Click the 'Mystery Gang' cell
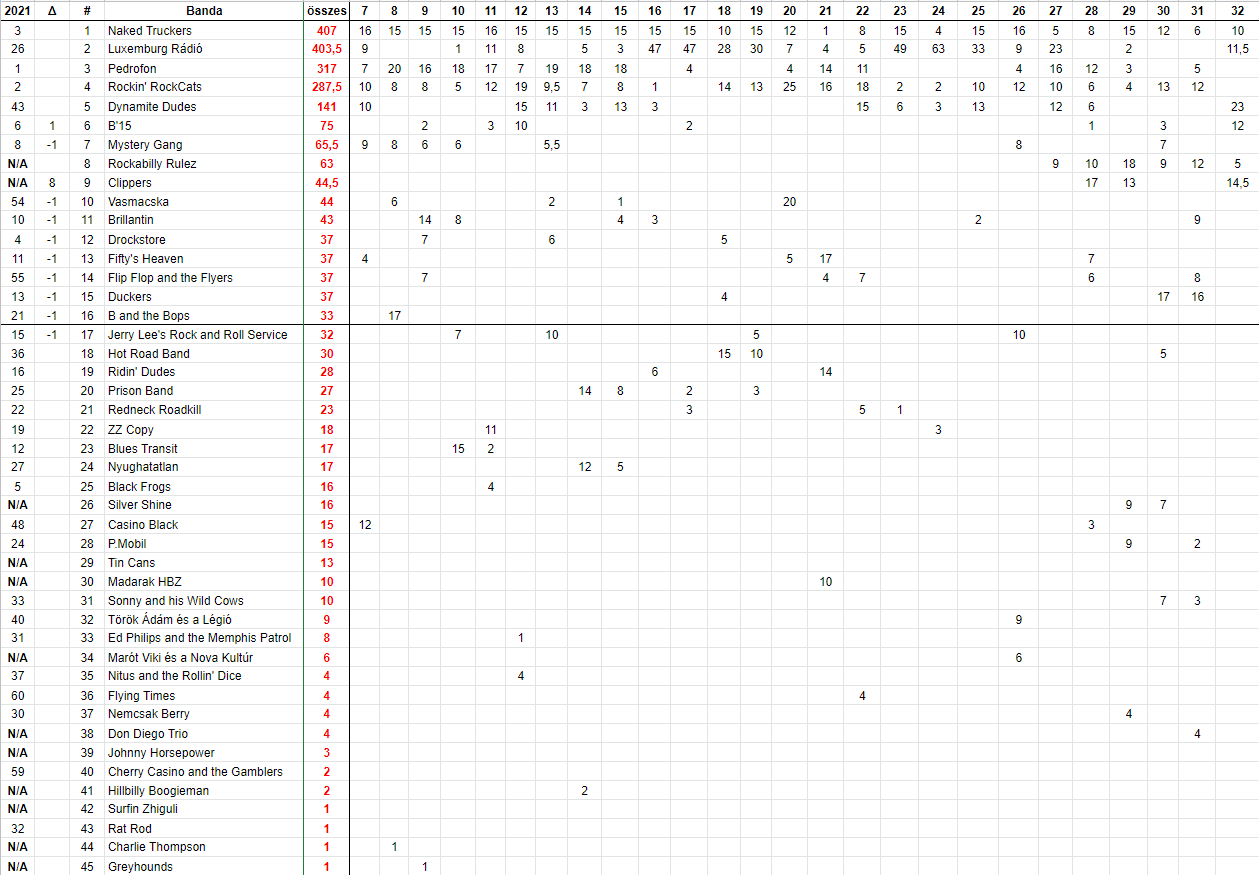The width and height of the screenshot is (1259, 875). [204, 145]
